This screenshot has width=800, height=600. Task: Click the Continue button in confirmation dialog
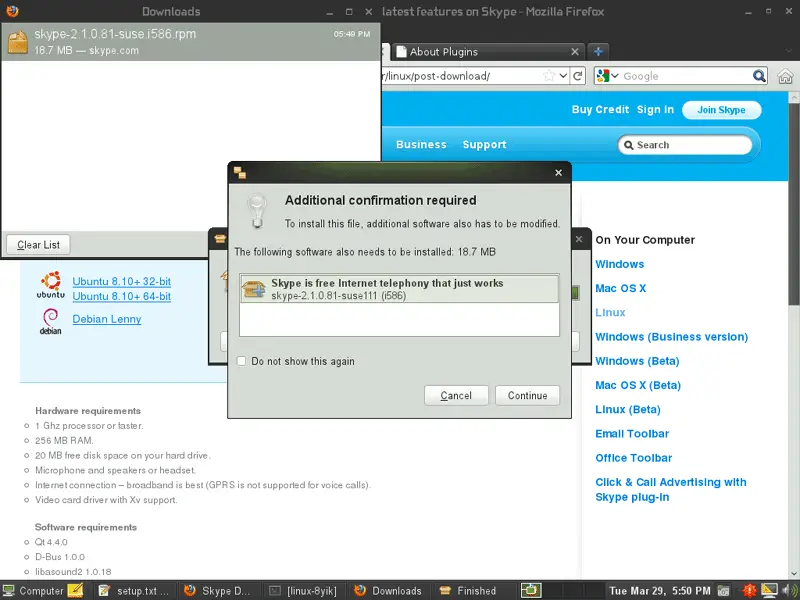527,395
